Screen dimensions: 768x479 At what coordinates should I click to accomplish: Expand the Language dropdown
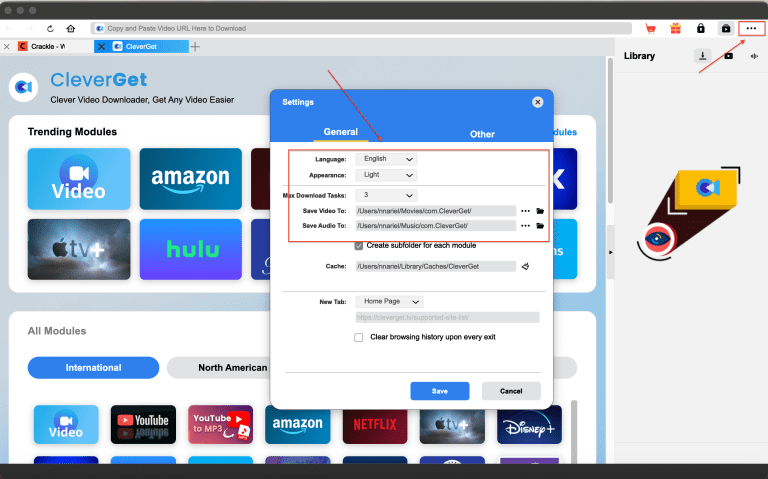389,159
